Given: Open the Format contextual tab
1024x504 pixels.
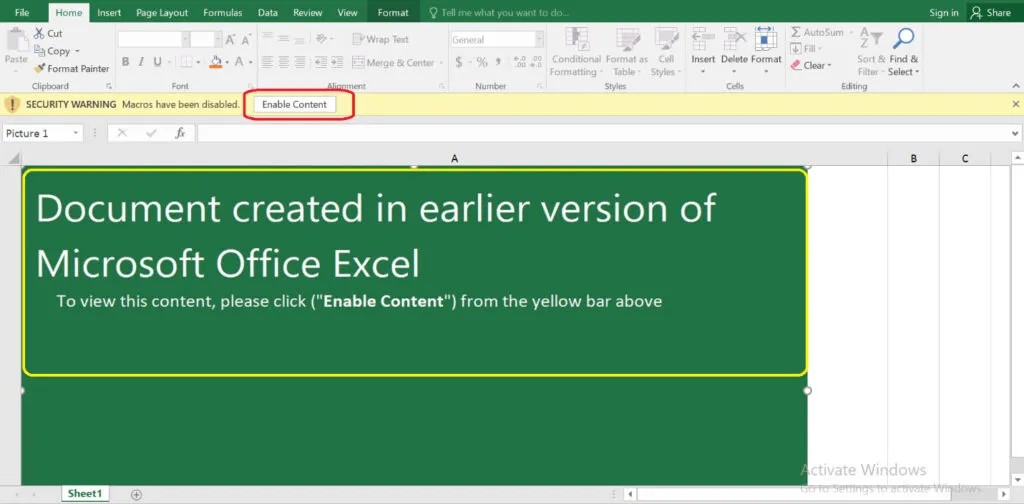Looking at the screenshot, I should (393, 12).
